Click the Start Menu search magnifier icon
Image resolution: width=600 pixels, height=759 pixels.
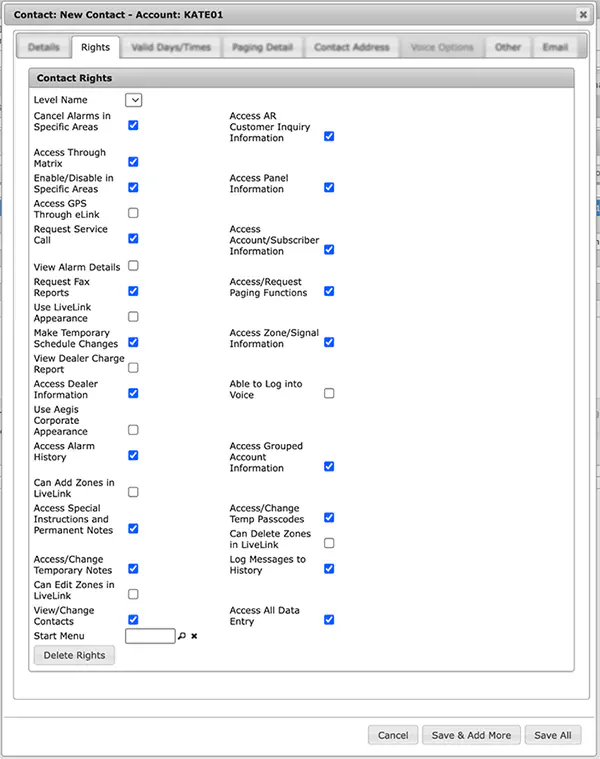(x=181, y=636)
